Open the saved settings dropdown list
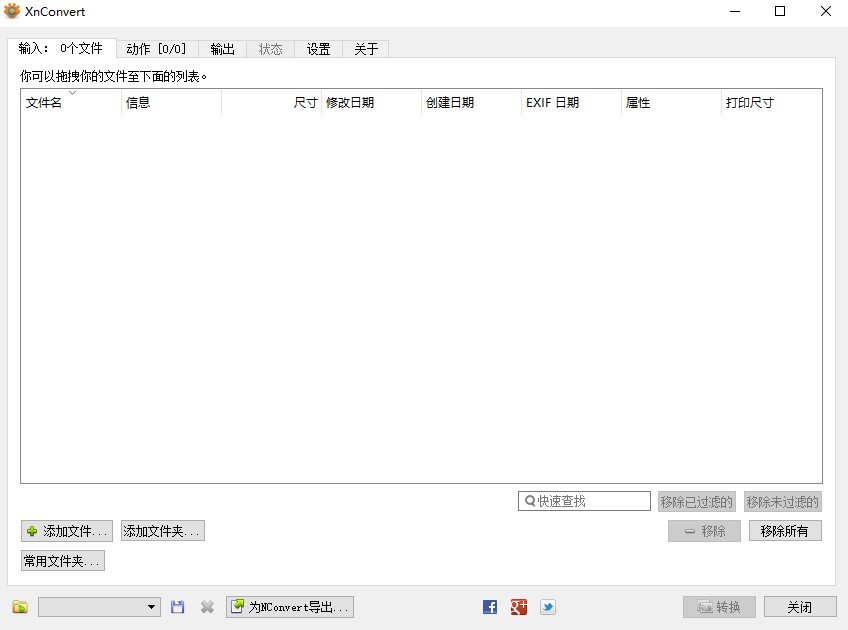The image size is (848, 630). point(98,606)
